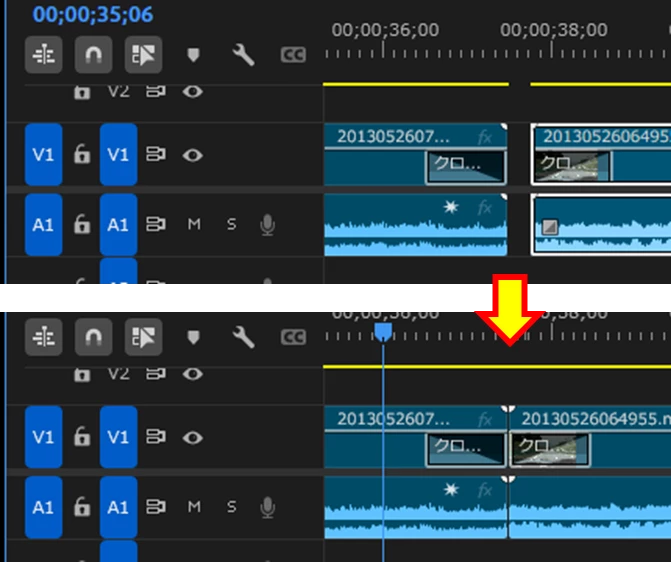This screenshot has width=671, height=562.
Task: Add Marker using lower timeline marker icon
Action: point(193,337)
